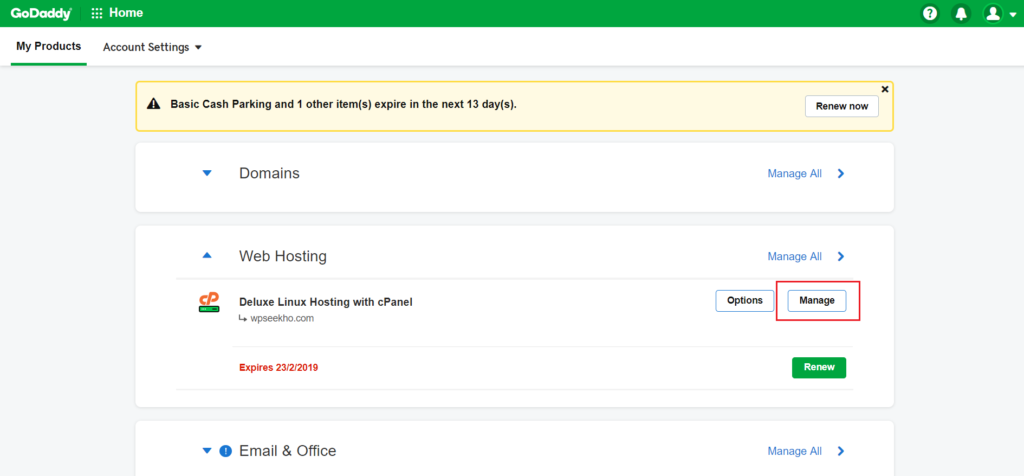The image size is (1024, 476).
Task: Click the cPanel hosting product icon
Action: (209, 302)
